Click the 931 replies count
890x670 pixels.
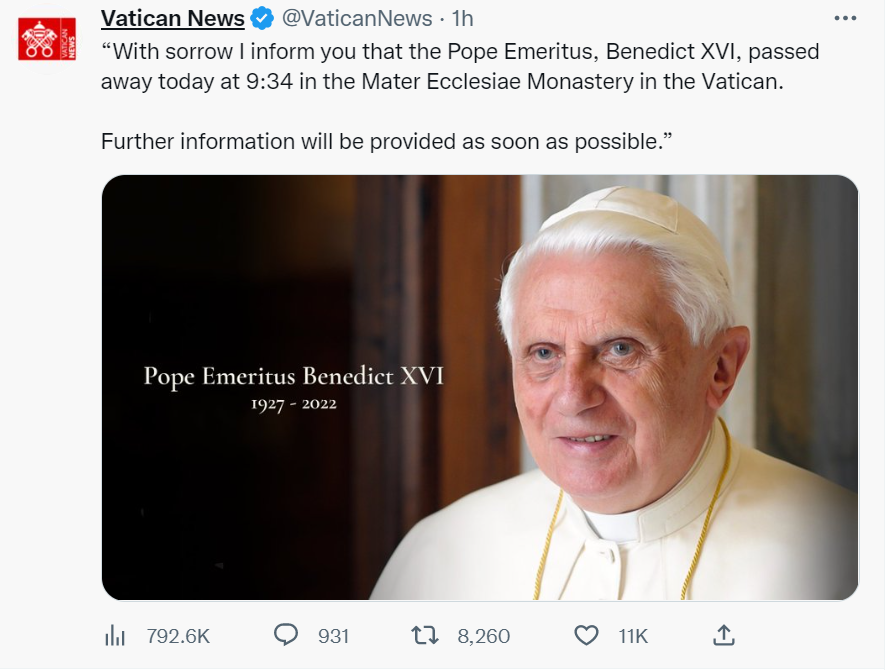tap(333, 636)
